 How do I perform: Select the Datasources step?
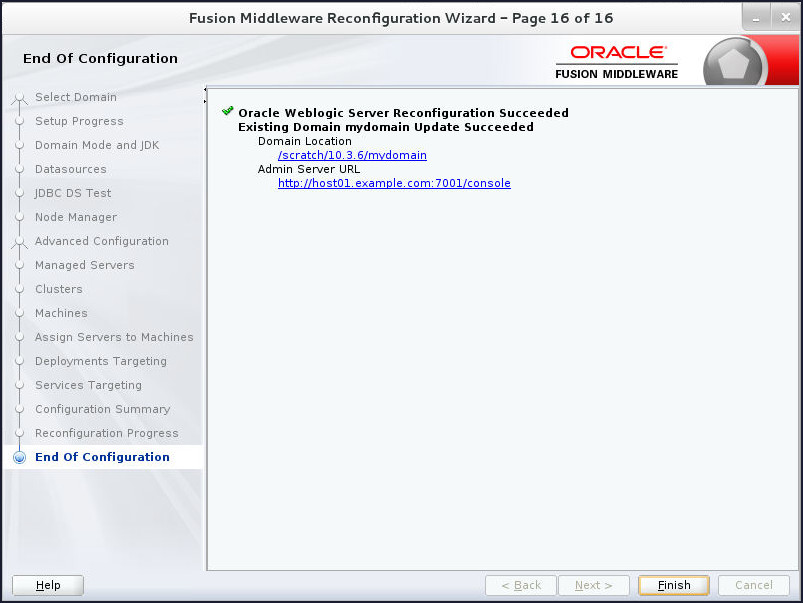[71, 169]
